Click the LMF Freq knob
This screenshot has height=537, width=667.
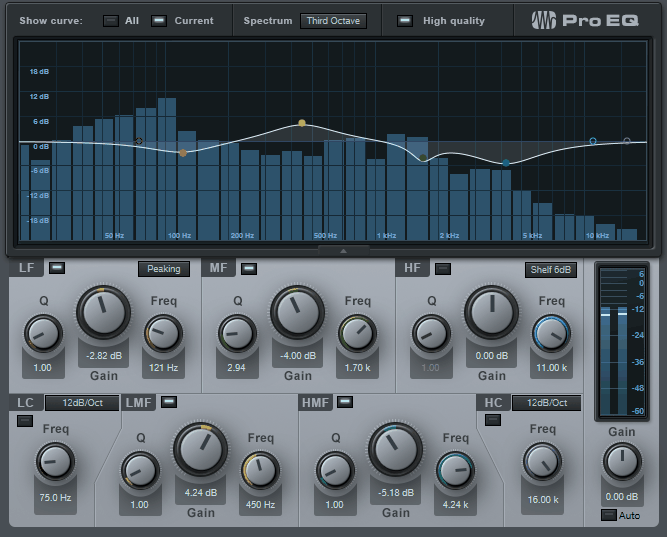[260, 471]
